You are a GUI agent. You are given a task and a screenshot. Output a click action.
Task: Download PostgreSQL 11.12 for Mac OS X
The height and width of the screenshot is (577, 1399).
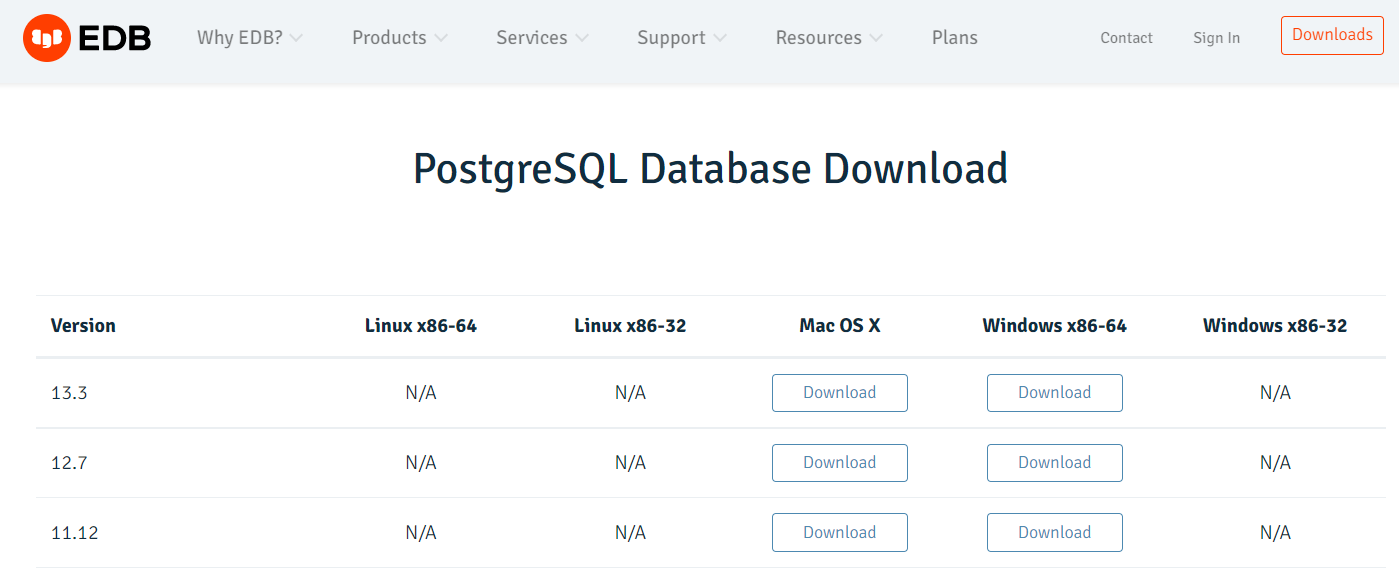[839, 532]
